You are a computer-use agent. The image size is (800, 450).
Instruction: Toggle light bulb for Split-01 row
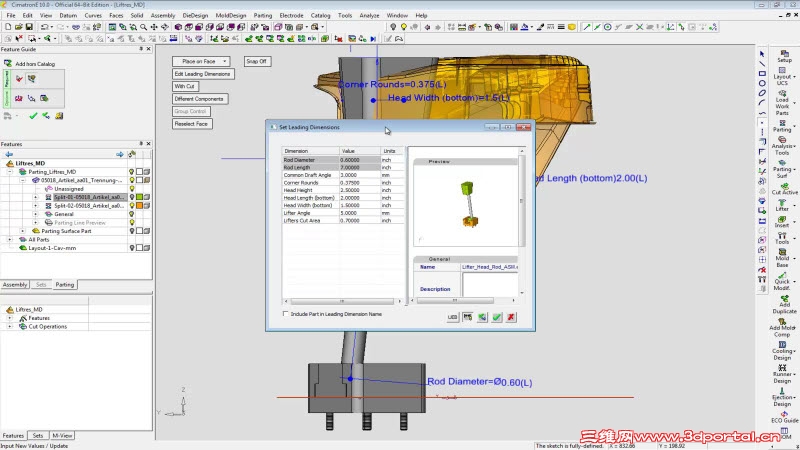[x=132, y=197]
